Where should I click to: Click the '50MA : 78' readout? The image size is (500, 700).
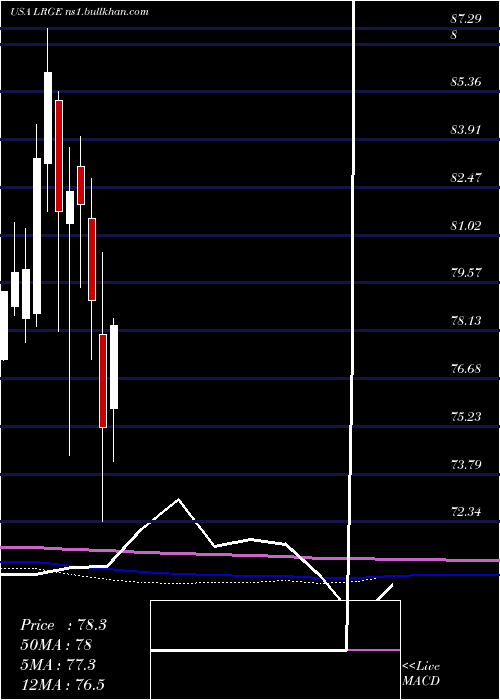[x=56, y=645]
